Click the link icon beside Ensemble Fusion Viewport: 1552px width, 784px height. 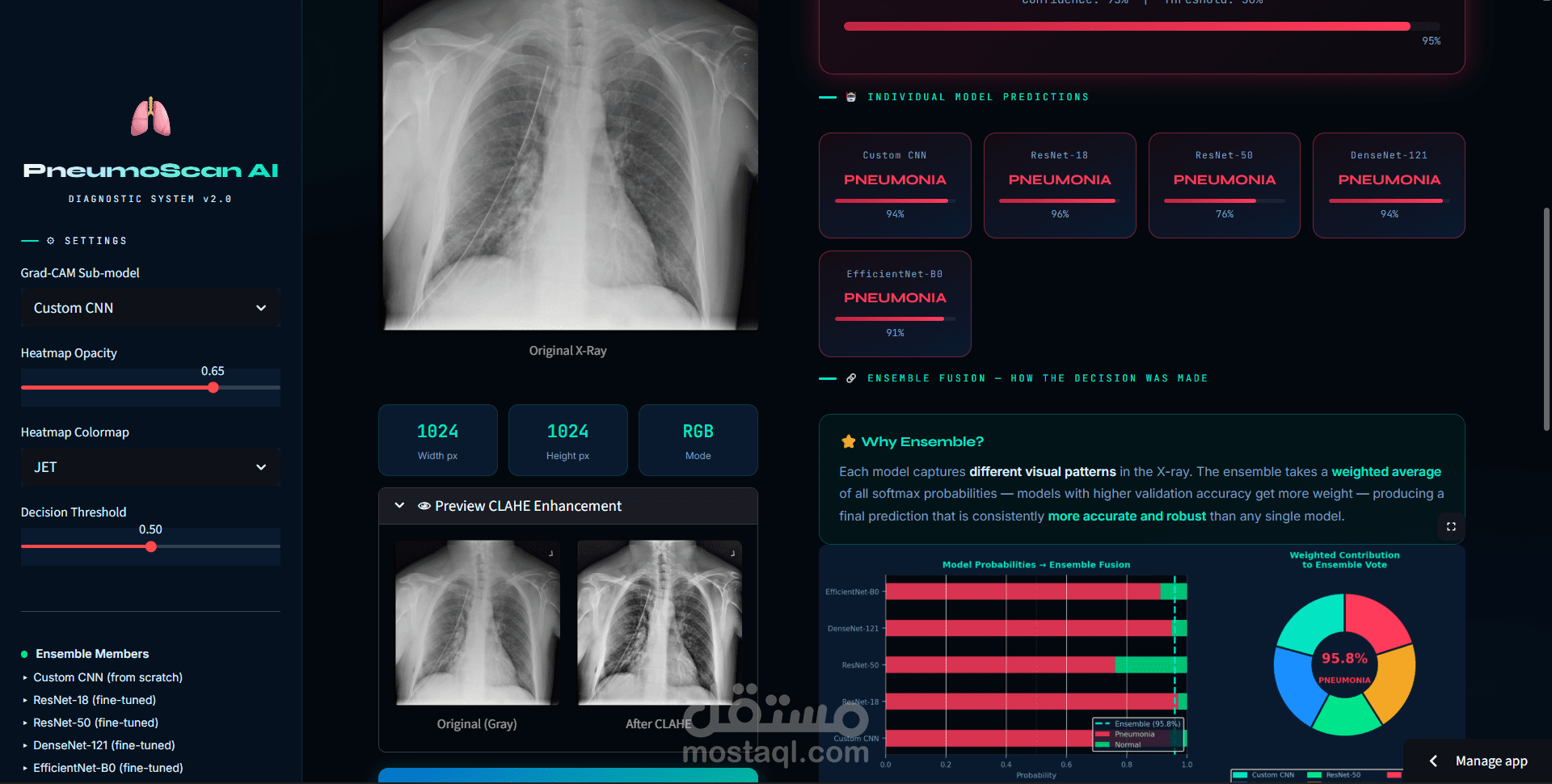coord(851,378)
